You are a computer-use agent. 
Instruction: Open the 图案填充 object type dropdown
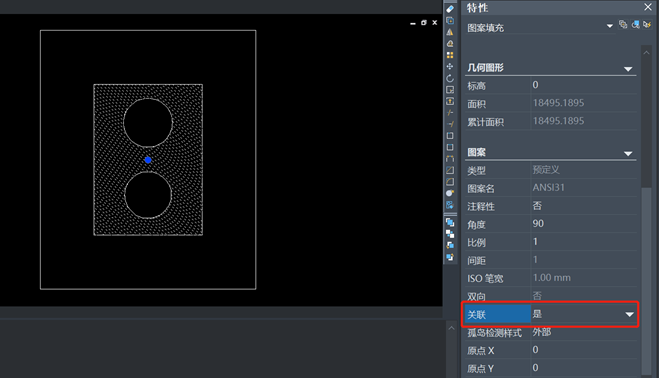[609, 26]
